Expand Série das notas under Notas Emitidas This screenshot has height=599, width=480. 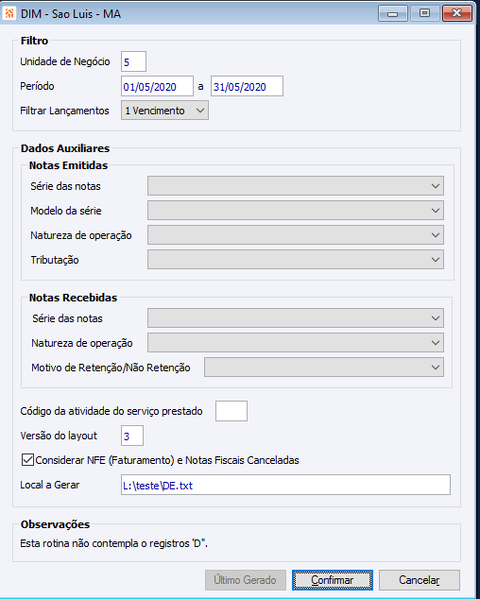[x=295, y=186]
